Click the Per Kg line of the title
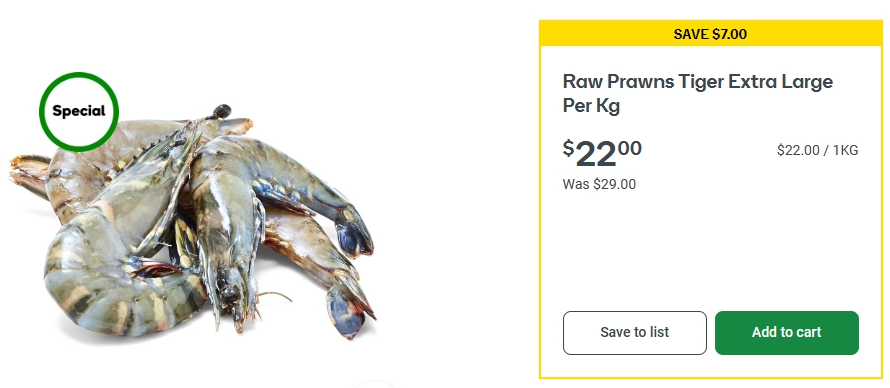Screen dimensions: 890x388 [591, 106]
